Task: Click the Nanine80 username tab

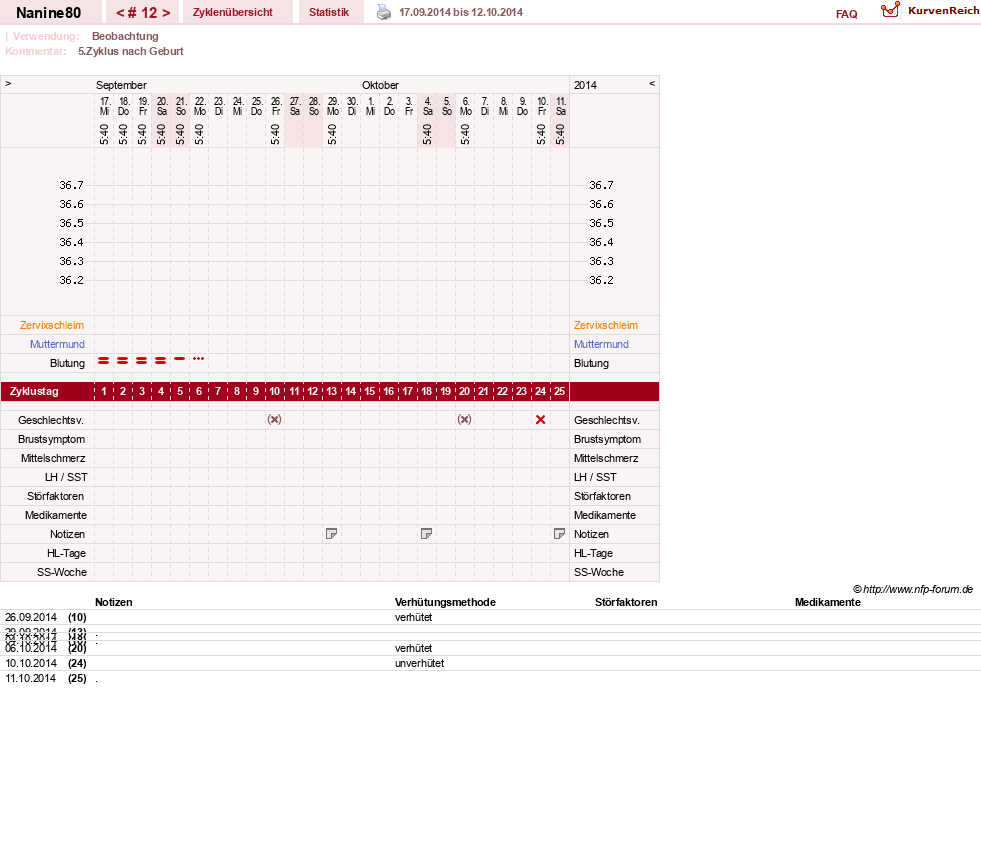Action: (x=49, y=13)
